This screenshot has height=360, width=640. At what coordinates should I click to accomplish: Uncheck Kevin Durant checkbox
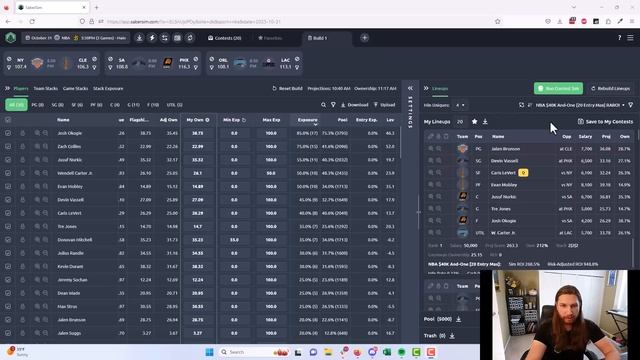[8, 266]
